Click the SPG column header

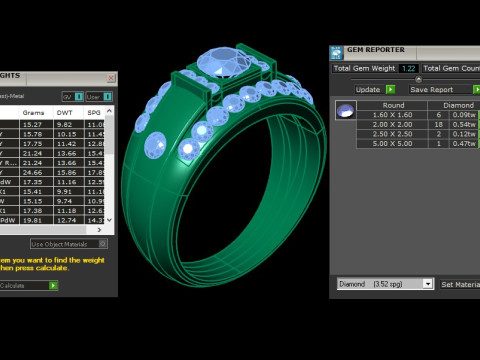[x=94, y=113]
